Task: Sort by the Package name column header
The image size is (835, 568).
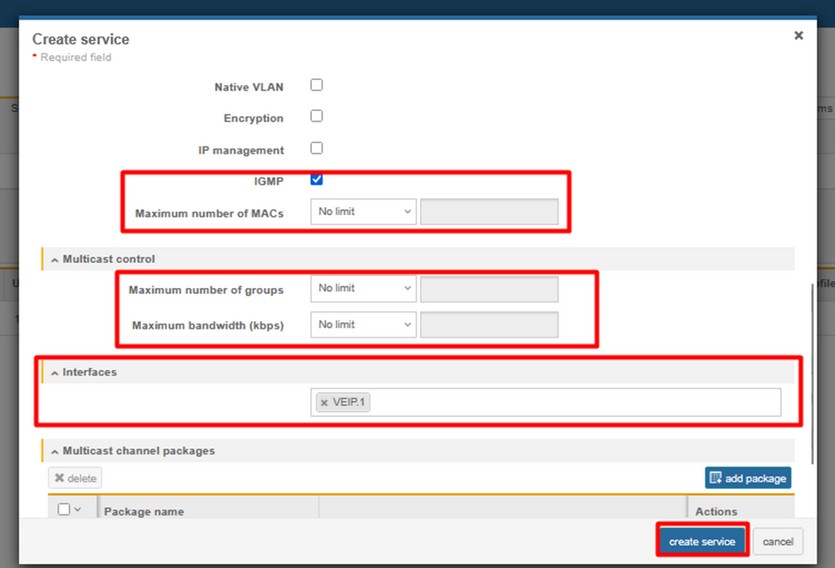Action: coord(144,511)
